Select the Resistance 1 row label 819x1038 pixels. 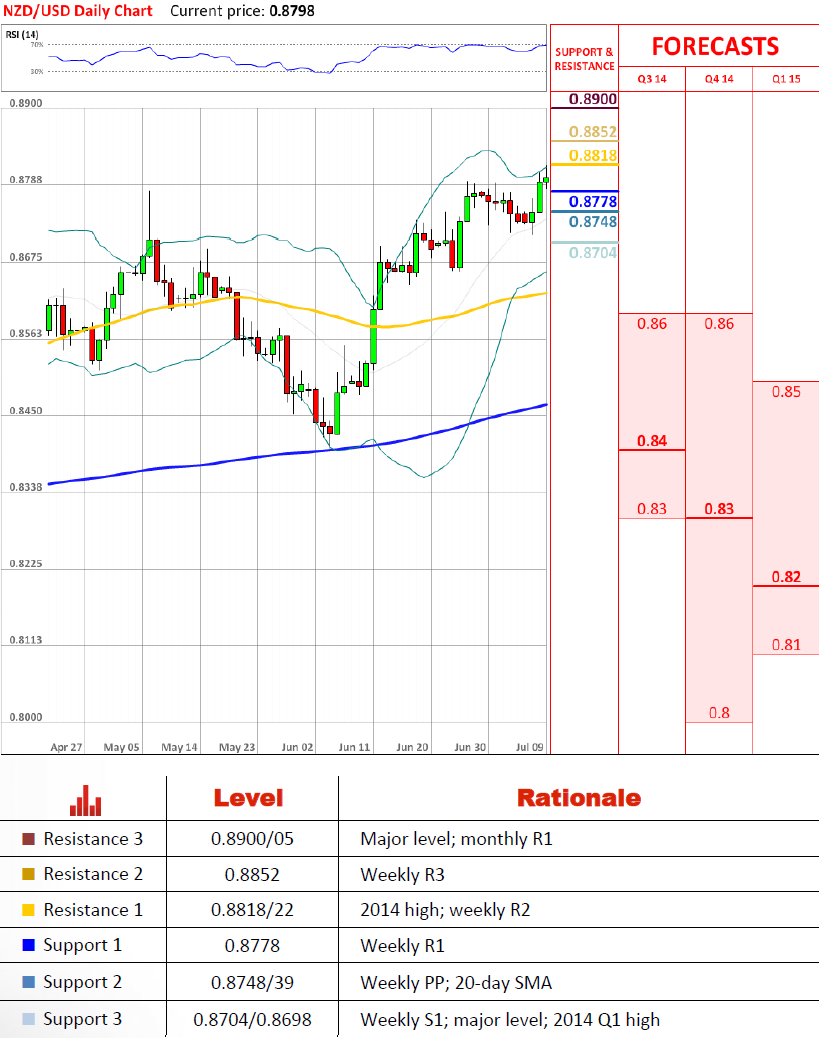pyautogui.click(x=93, y=910)
